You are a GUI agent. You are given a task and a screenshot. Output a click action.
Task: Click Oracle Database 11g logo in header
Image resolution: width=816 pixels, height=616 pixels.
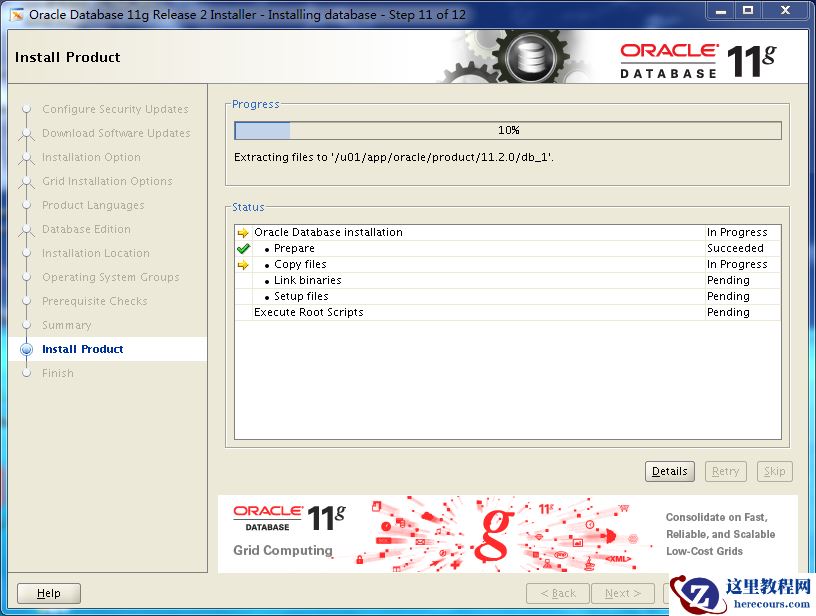[x=698, y=61]
